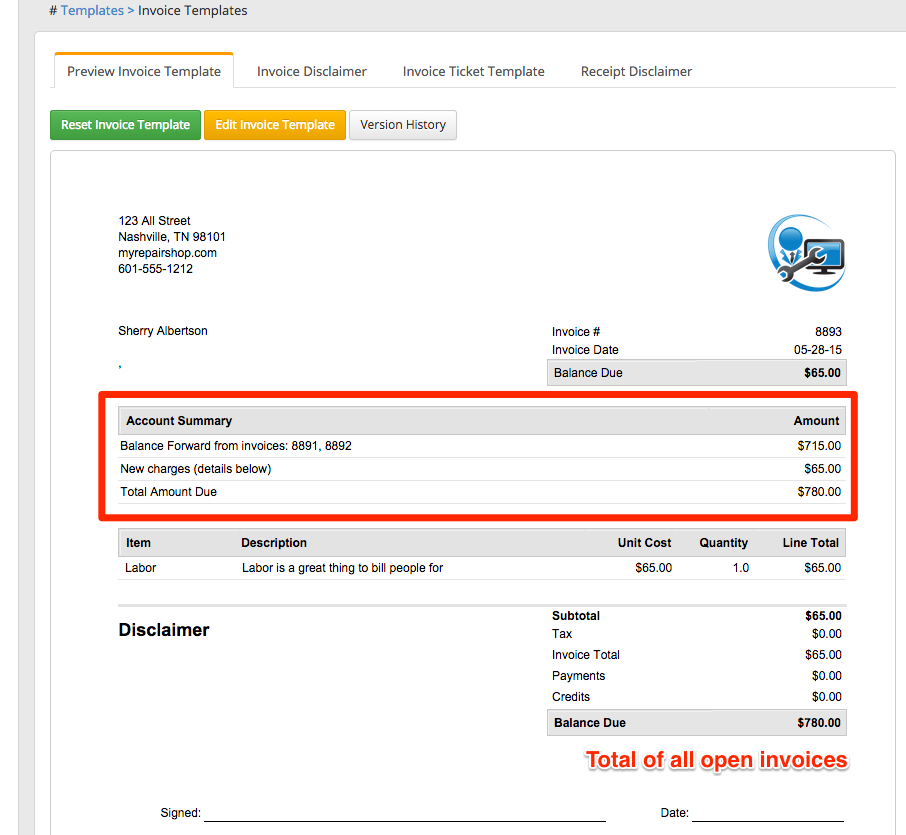Open the Invoice Ticket Template tab
906x835 pixels.
pyautogui.click(x=473, y=71)
